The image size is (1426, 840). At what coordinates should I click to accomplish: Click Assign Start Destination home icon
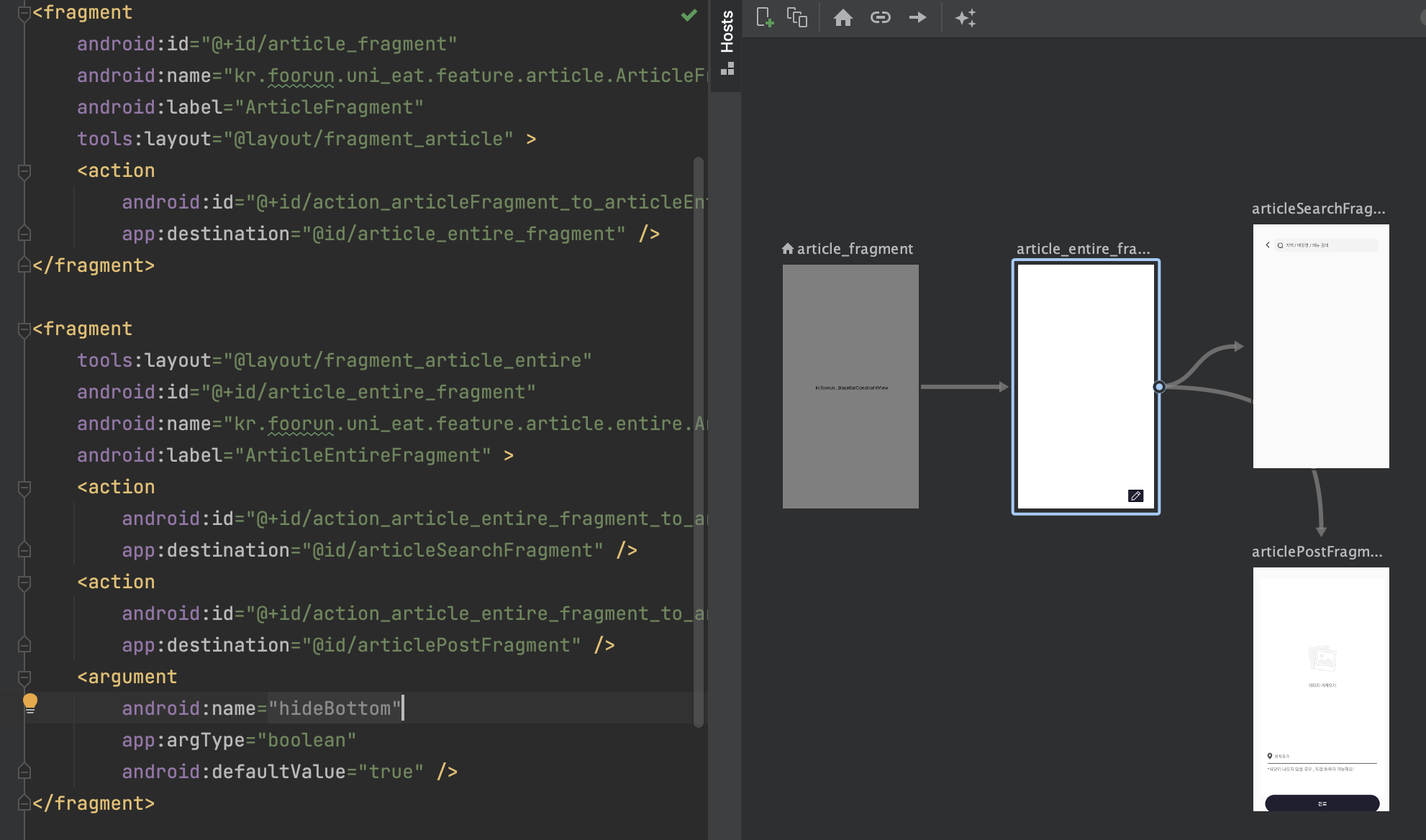point(843,17)
